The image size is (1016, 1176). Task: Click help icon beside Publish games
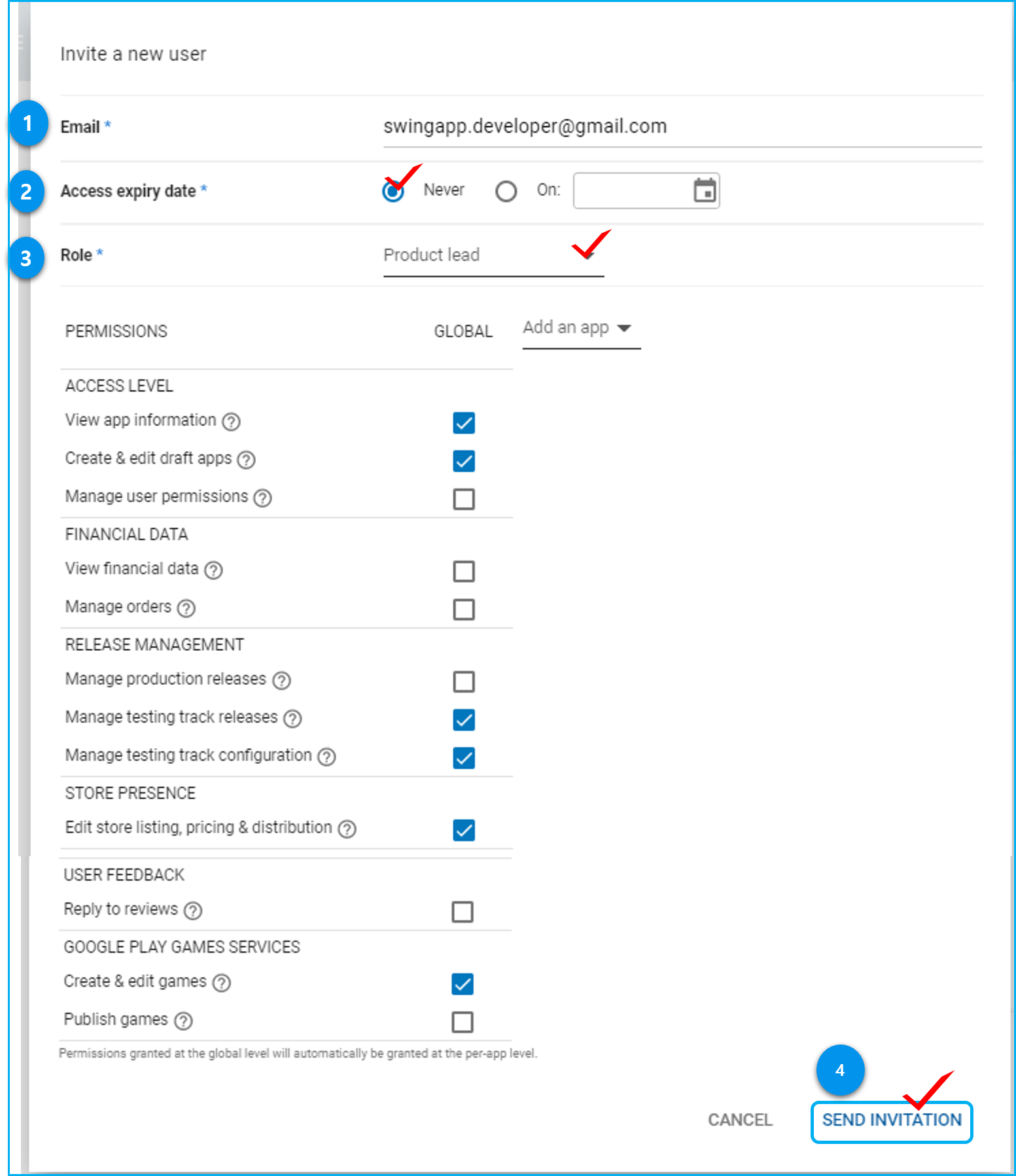184,1021
